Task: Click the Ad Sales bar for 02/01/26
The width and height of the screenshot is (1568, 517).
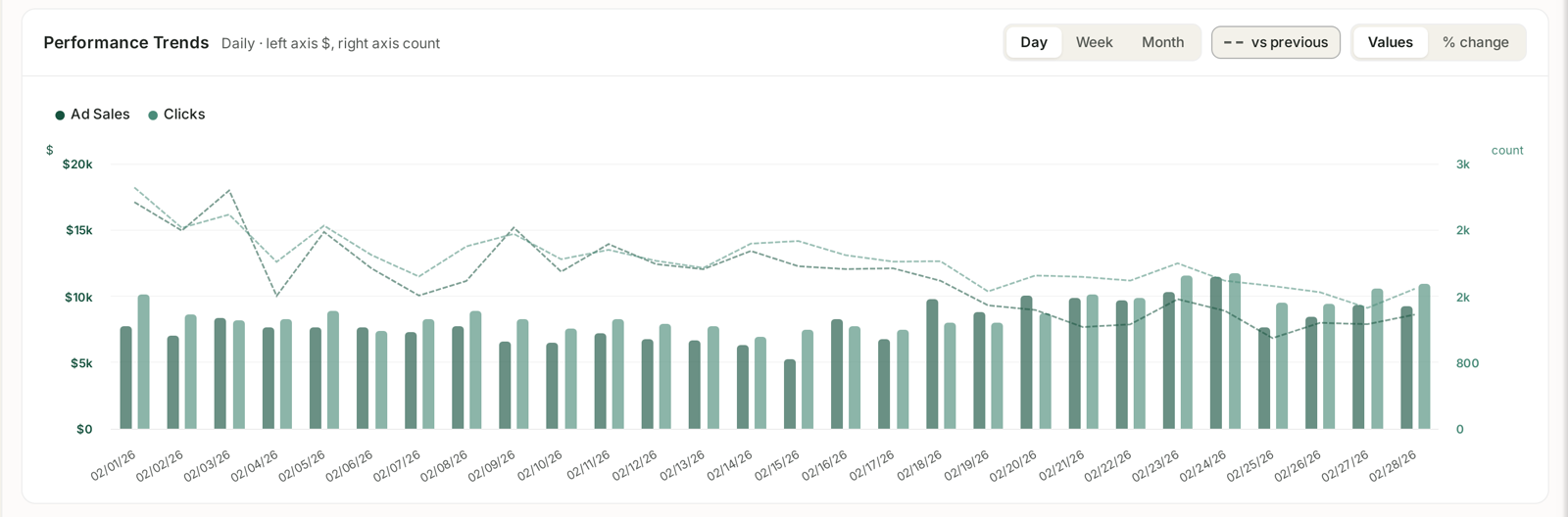Action: coord(125,378)
